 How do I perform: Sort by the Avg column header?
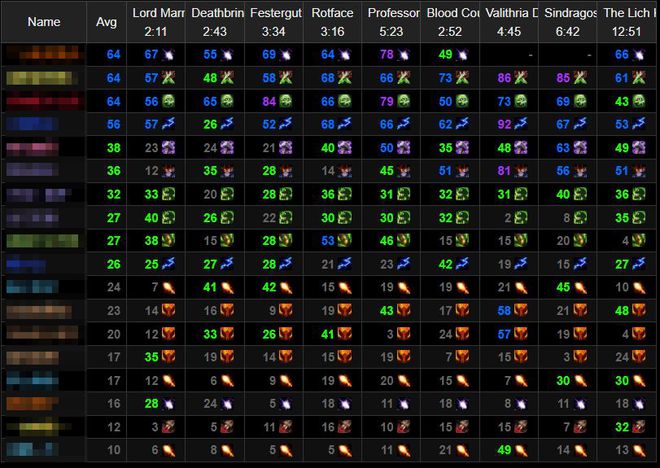pos(106,22)
